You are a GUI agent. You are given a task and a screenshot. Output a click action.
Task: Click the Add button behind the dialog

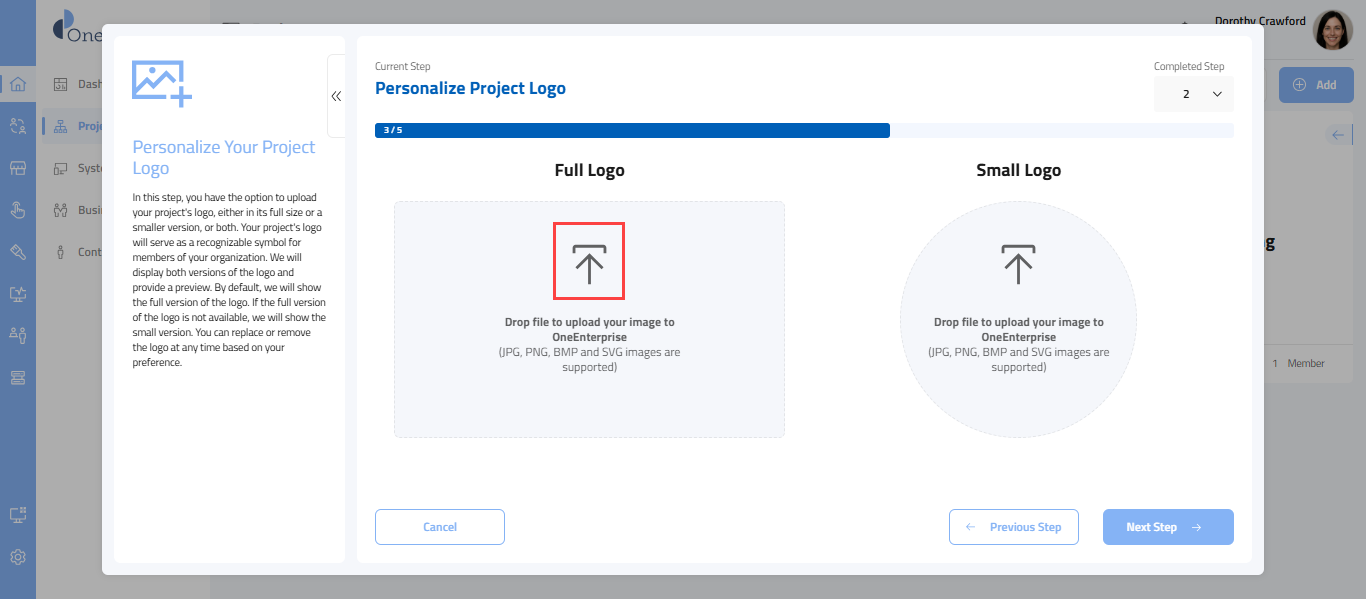[x=1315, y=85]
